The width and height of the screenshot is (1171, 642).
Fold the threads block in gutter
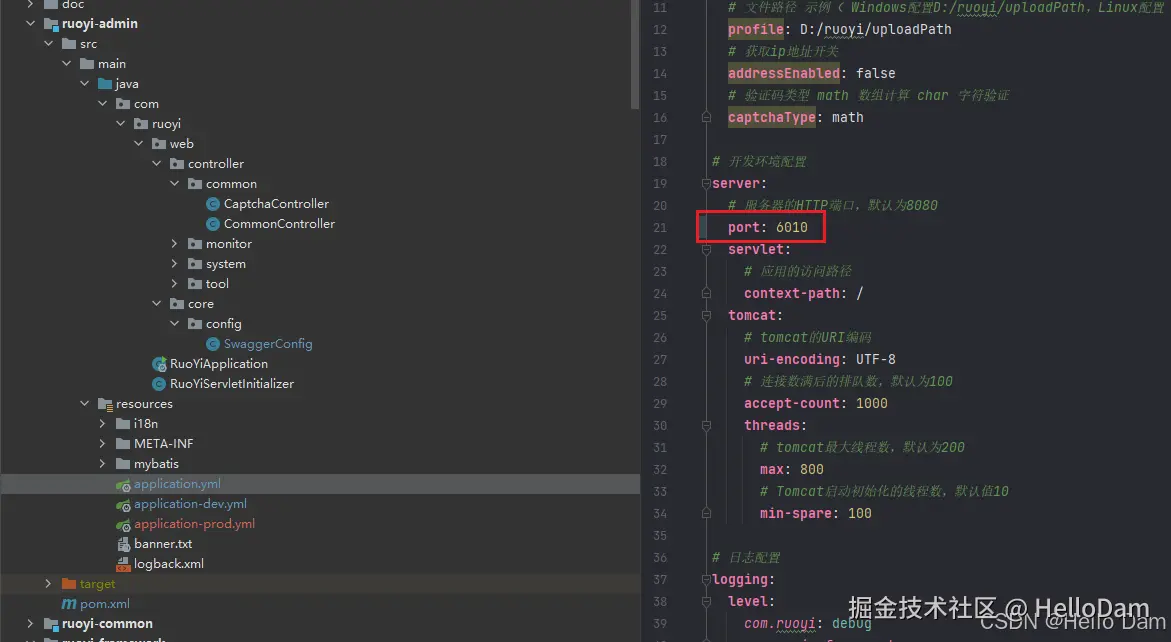point(706,426)
